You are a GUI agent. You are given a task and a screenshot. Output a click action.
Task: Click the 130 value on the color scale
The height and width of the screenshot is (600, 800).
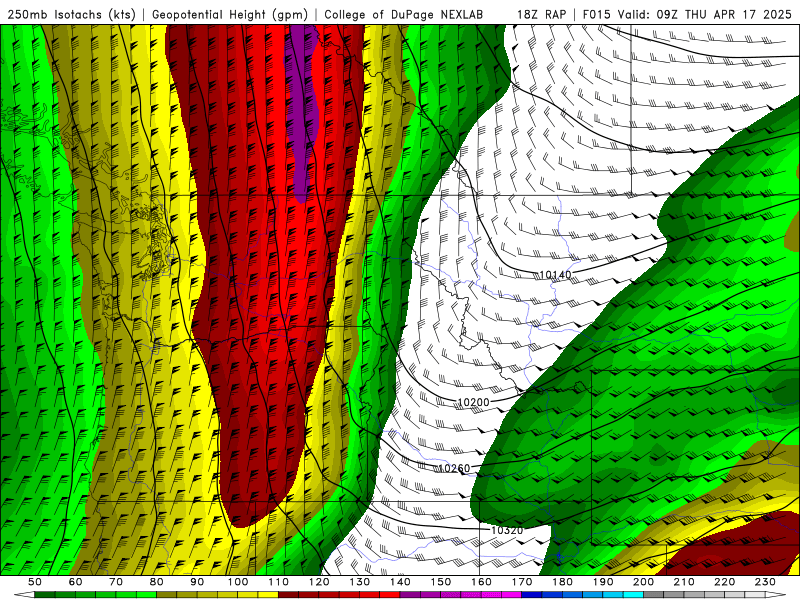tap(360, 582)
